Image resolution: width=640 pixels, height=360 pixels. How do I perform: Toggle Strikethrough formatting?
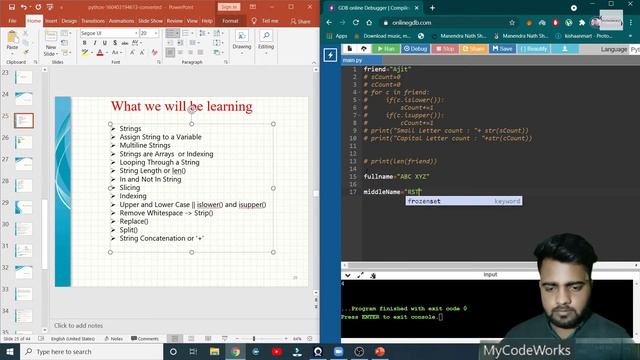pos(124,43)
